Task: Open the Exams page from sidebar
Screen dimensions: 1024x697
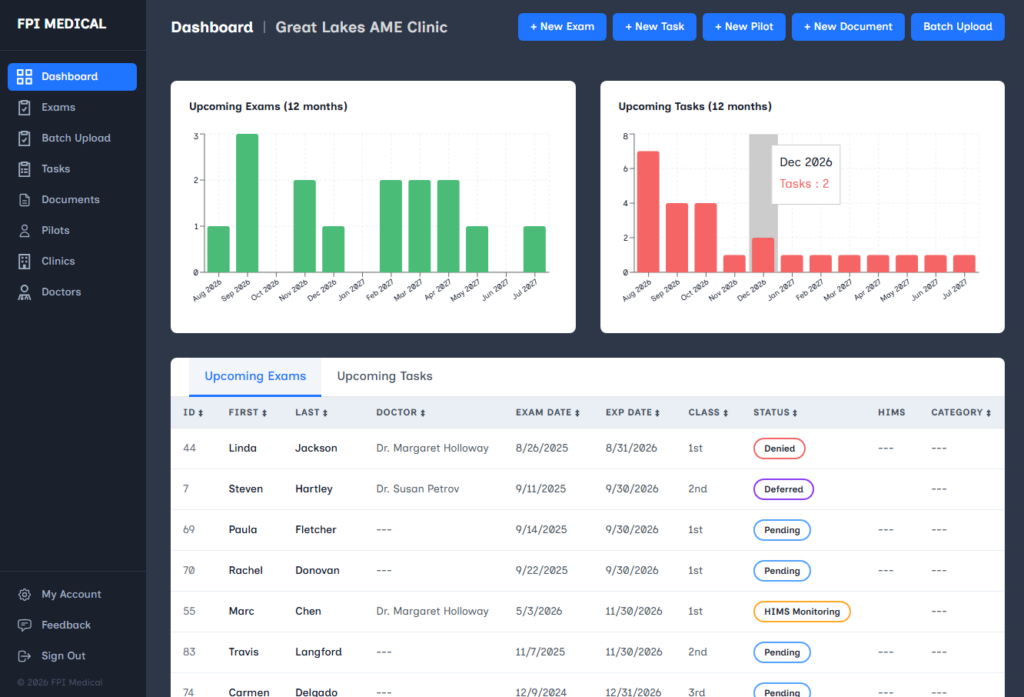Action: 72,107
